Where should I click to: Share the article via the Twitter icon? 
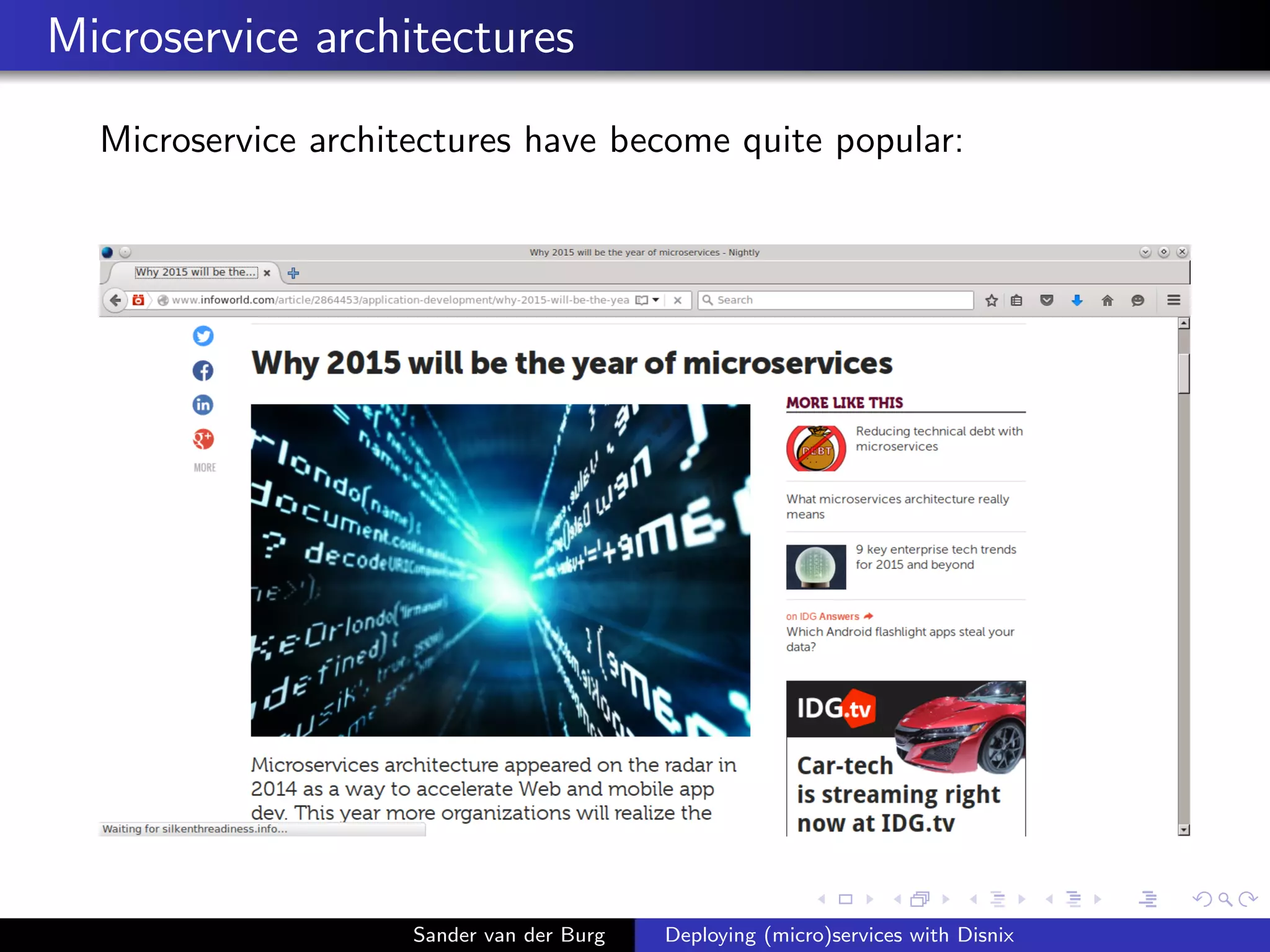pos(203,336)
